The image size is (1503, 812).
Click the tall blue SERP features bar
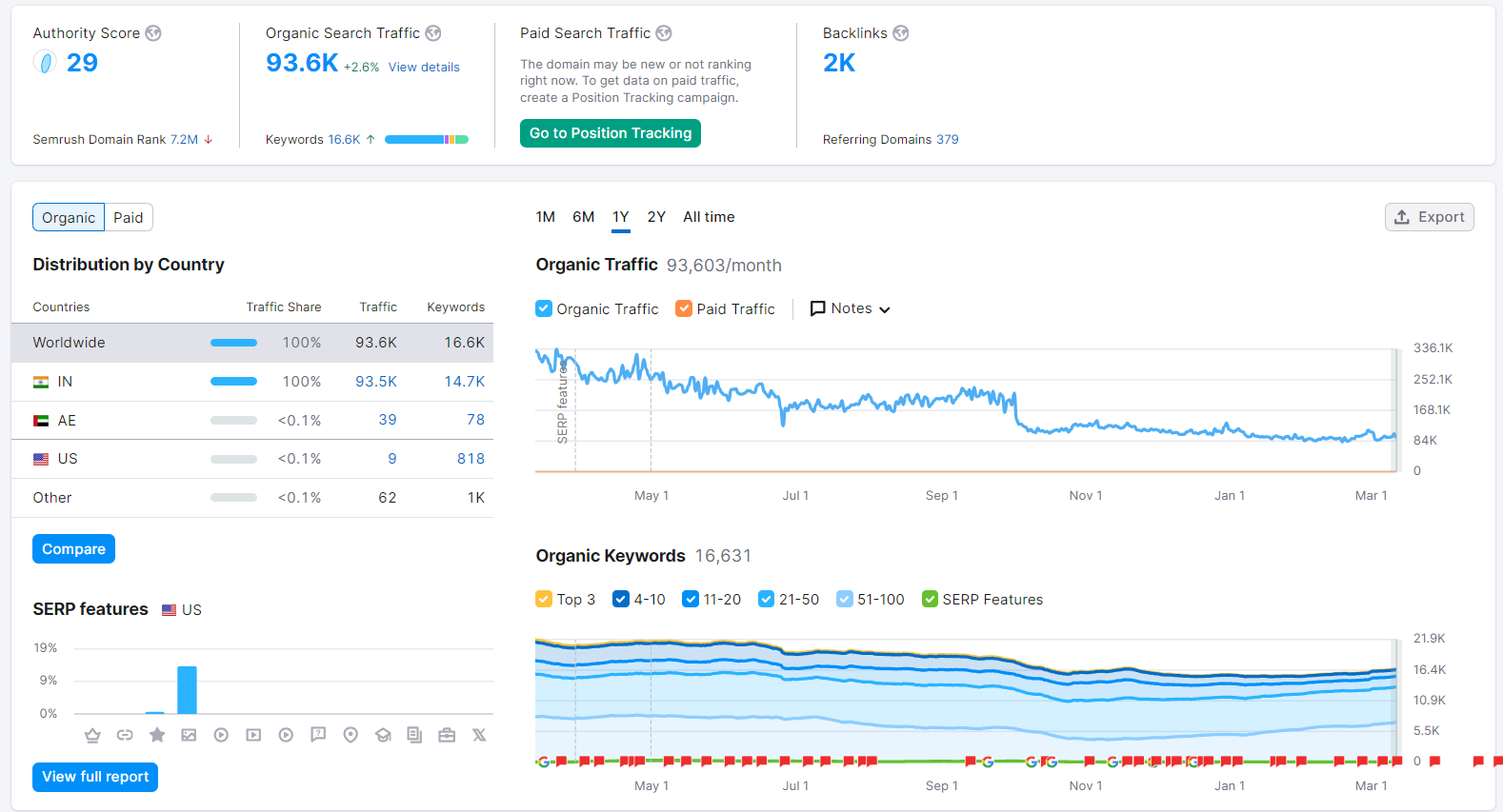coord(188,690)
